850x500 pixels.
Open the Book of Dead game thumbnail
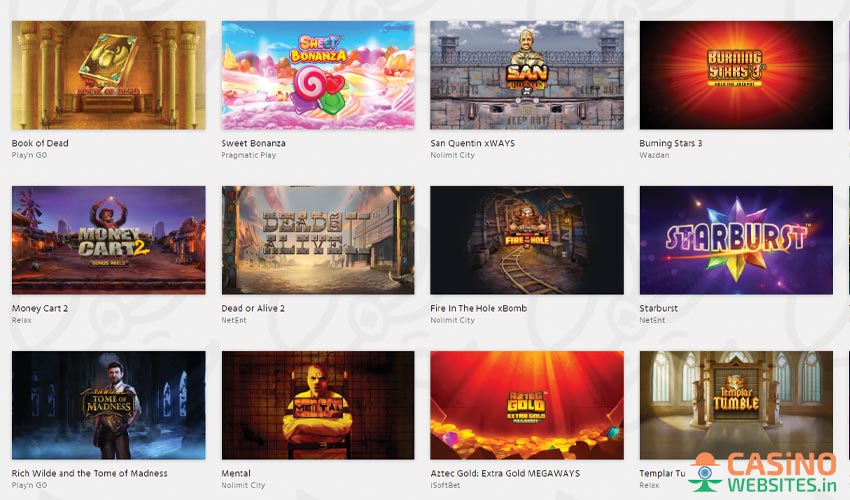pos(108,75)
